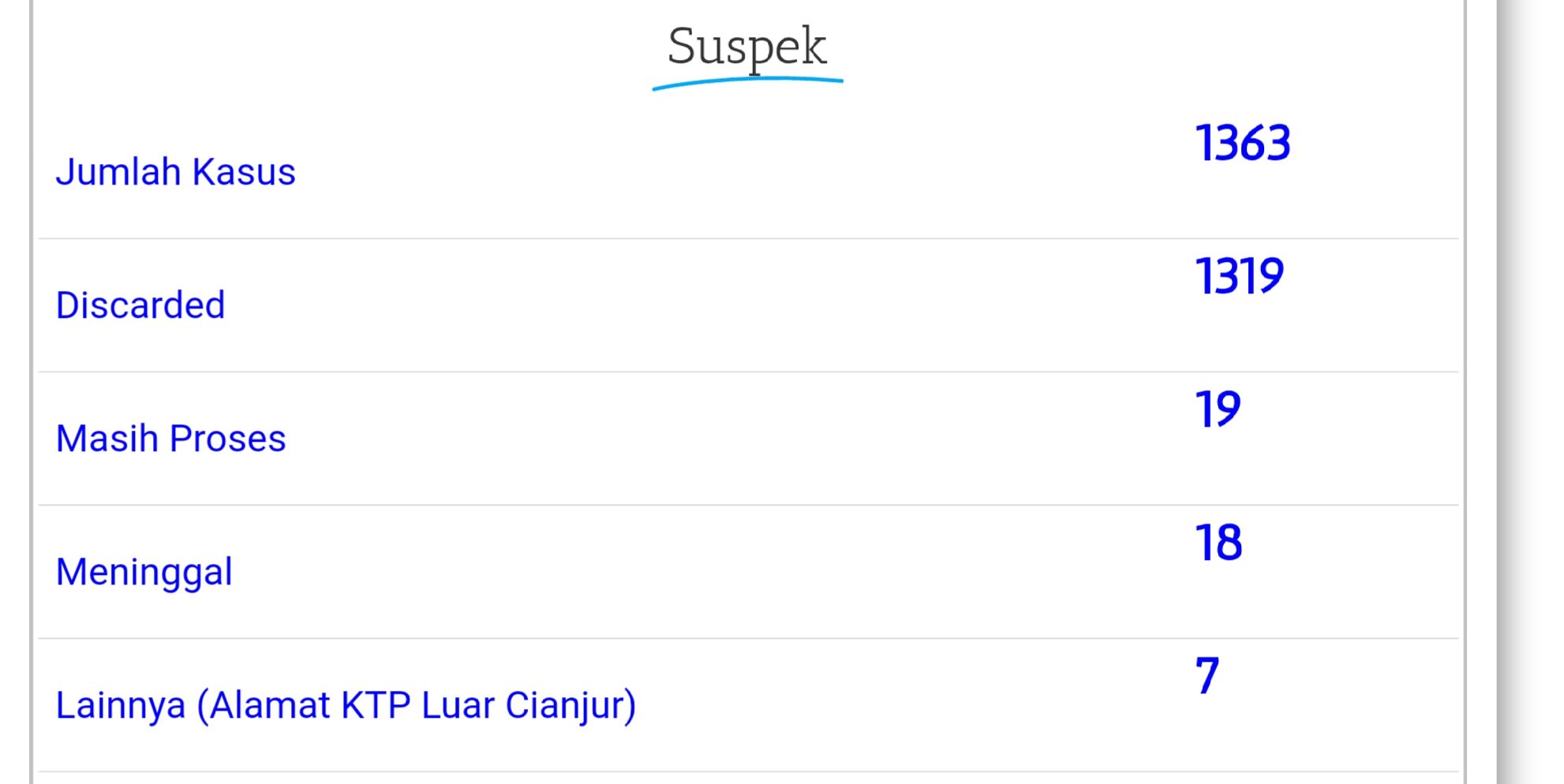Click the 1319 discarded count
Screen dimensions: 1564x784
click(1240, 276)
